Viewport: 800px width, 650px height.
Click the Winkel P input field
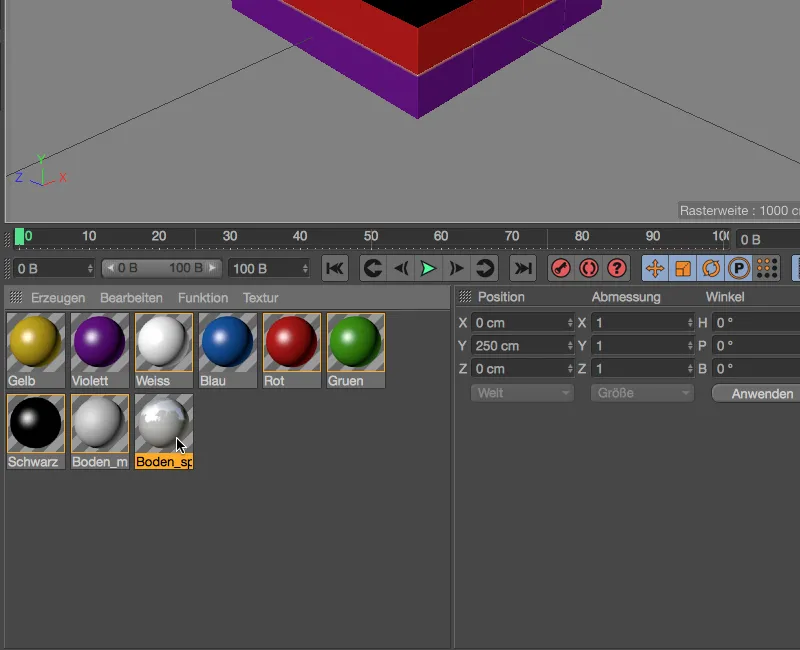click(756, 346)
